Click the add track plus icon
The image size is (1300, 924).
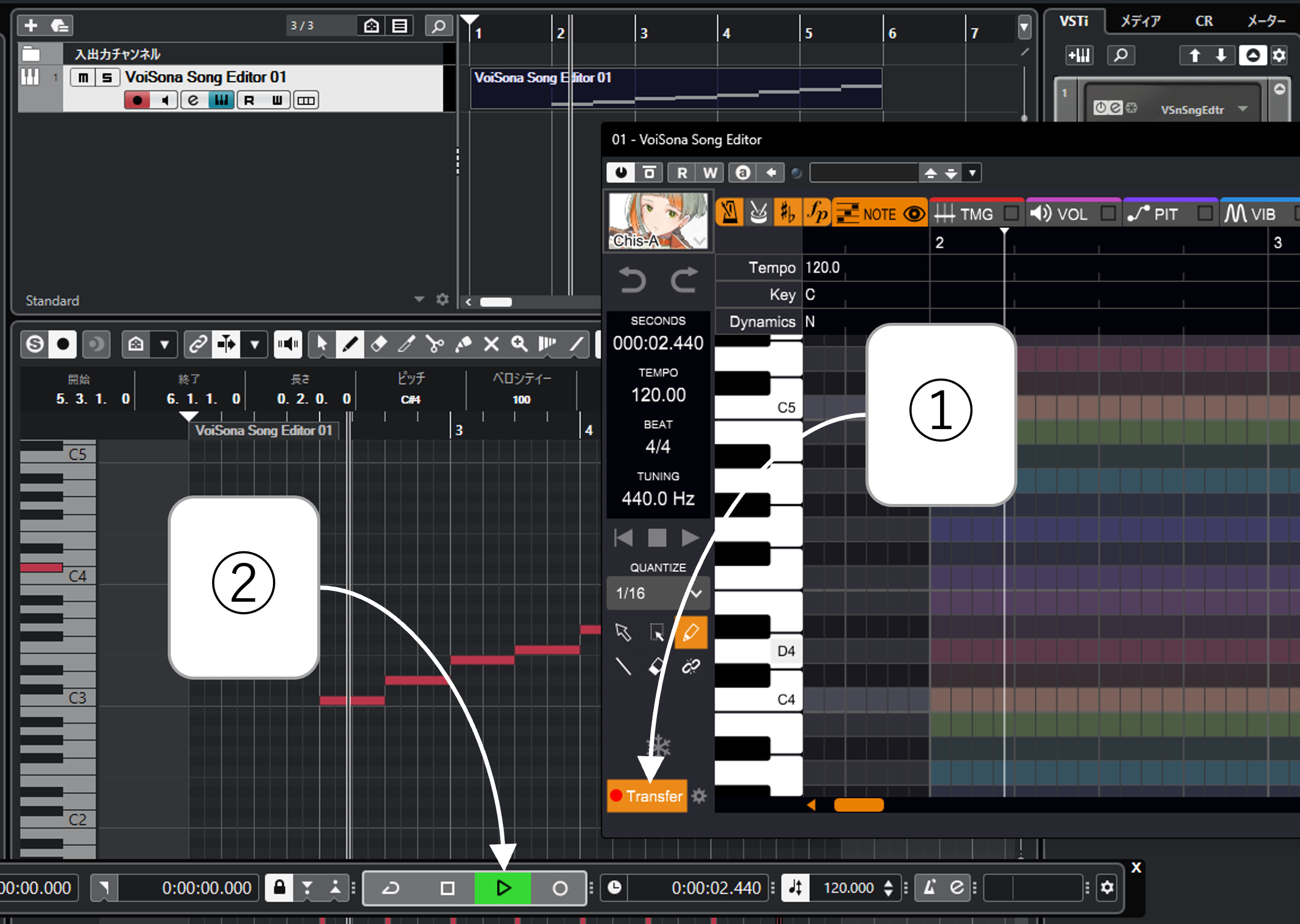[31, 26]
